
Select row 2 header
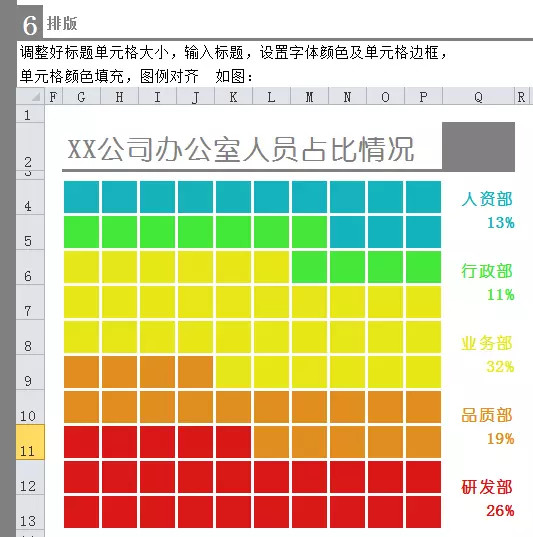point(30,147)
